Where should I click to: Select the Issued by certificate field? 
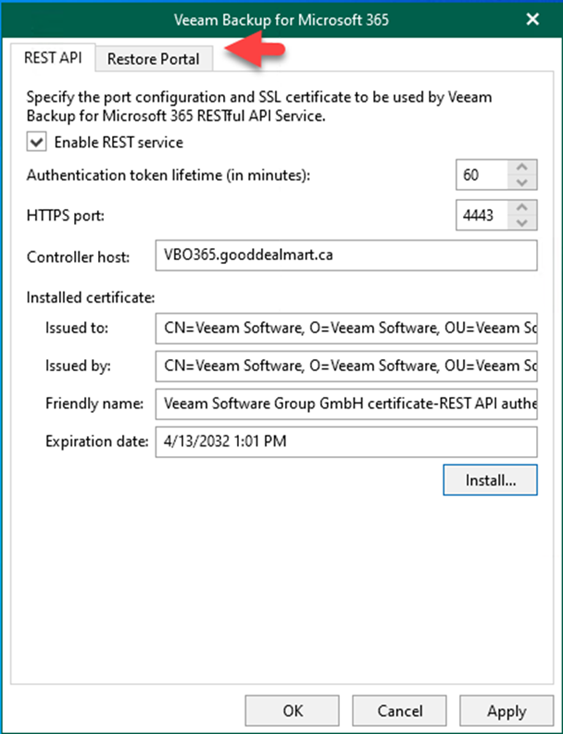346,366
